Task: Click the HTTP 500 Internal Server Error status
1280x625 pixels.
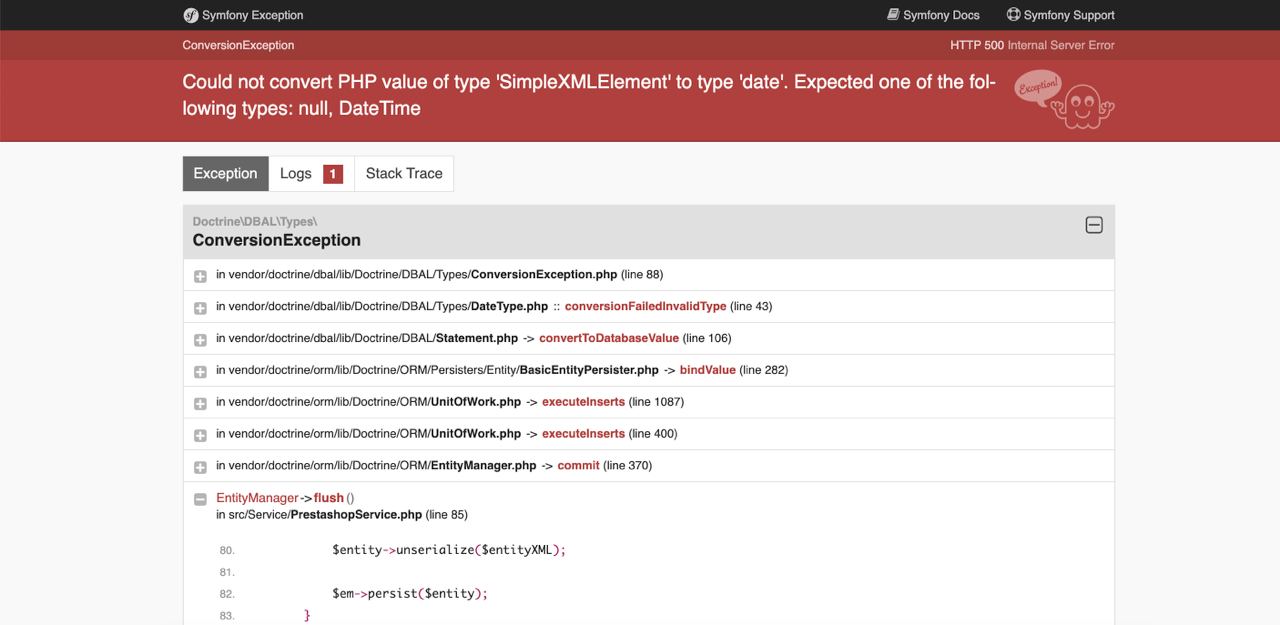Action: pos(1032,45)
